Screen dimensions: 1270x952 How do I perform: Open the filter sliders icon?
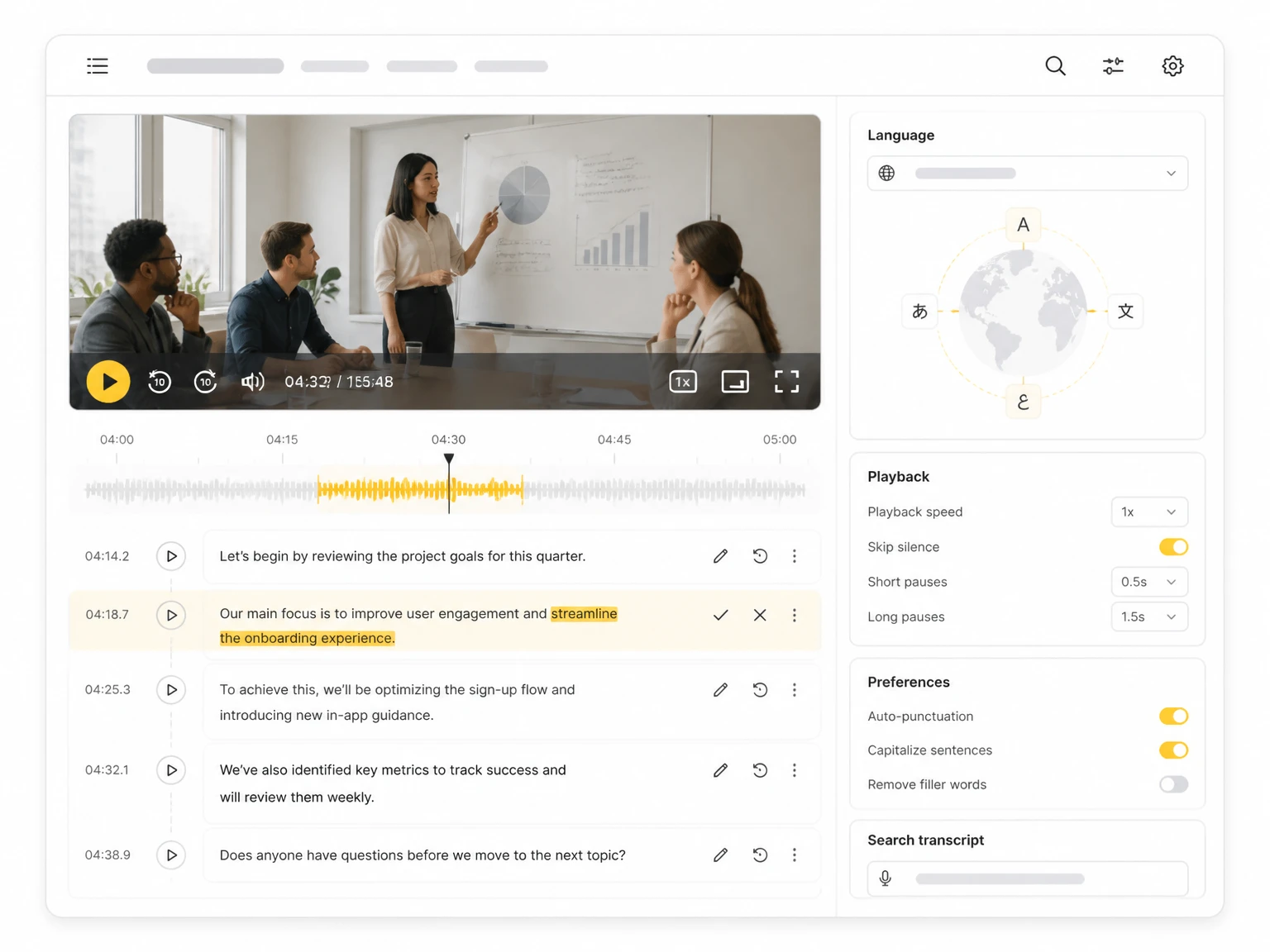point(1113,66)
